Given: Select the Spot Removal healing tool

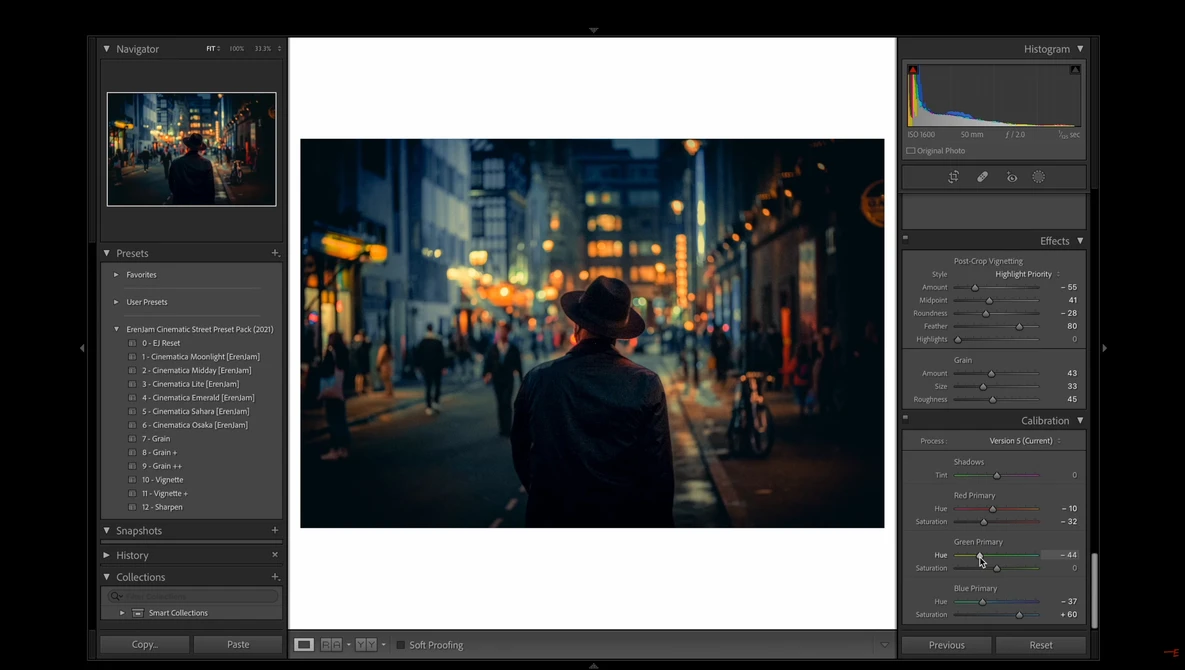Looking at the screenshot, I should click(982, 177).
